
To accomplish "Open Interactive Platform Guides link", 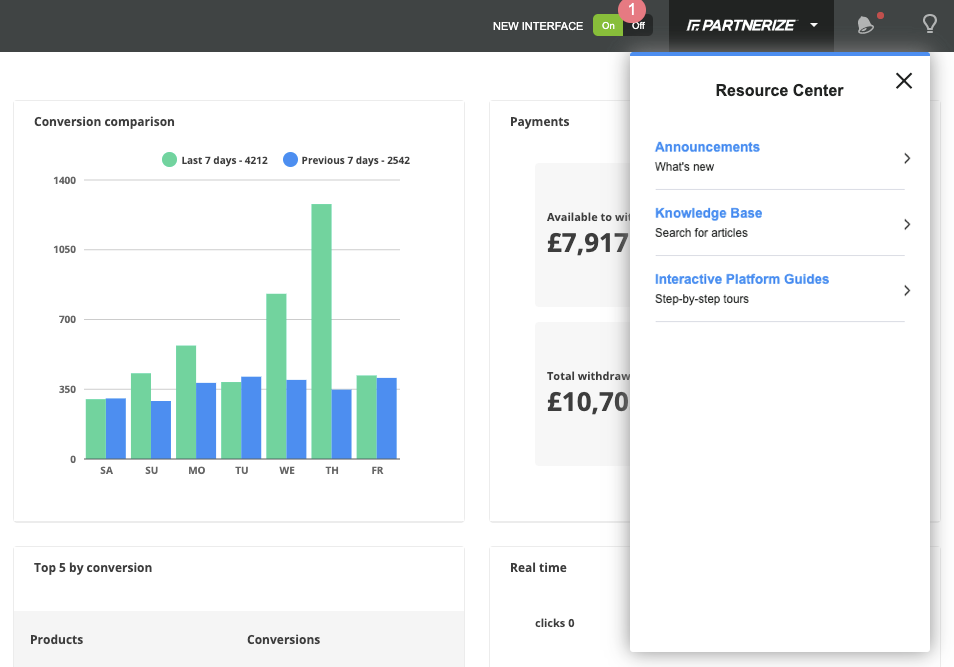I will (742, 279).
